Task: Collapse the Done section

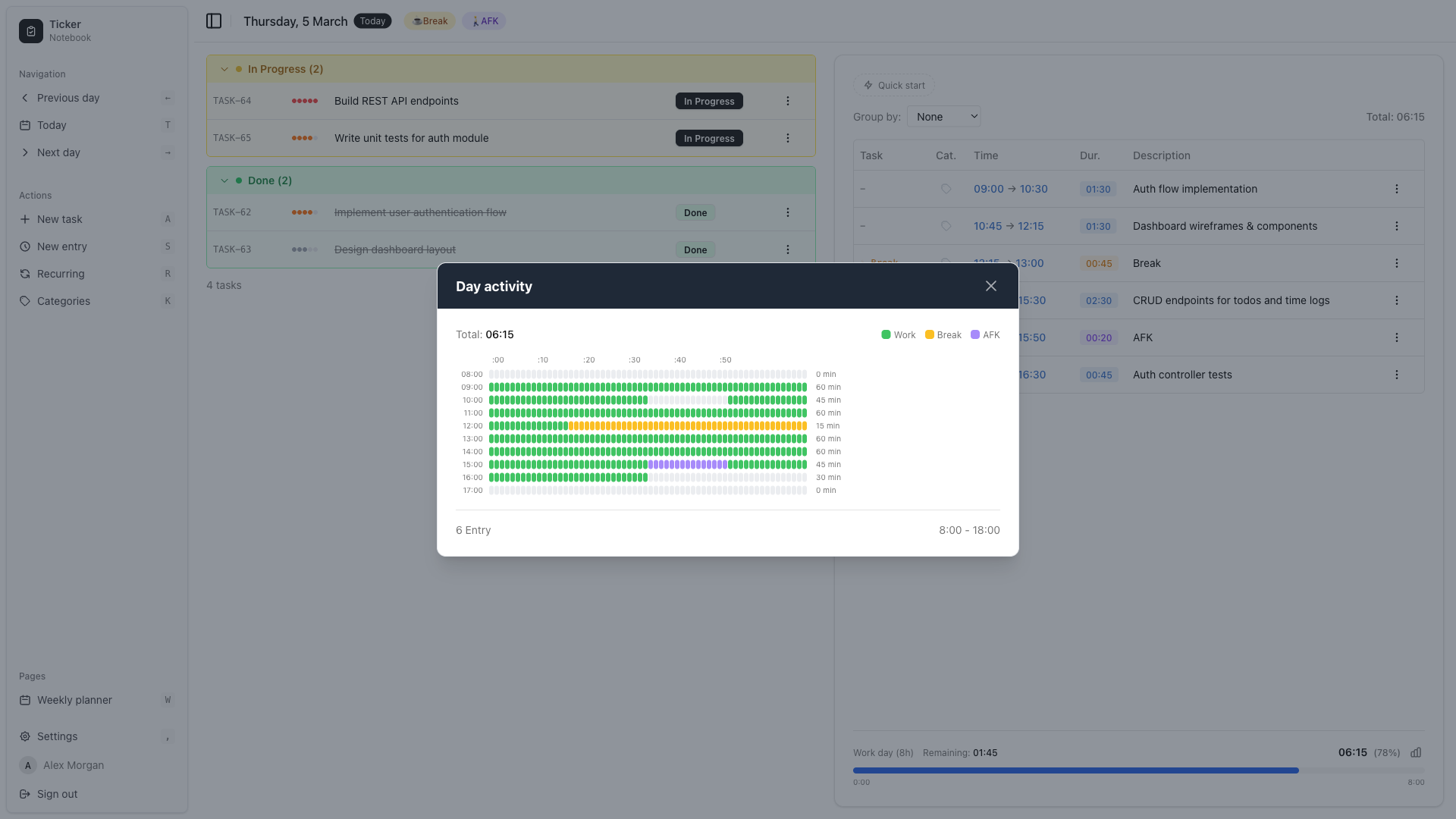Action: 224,180
